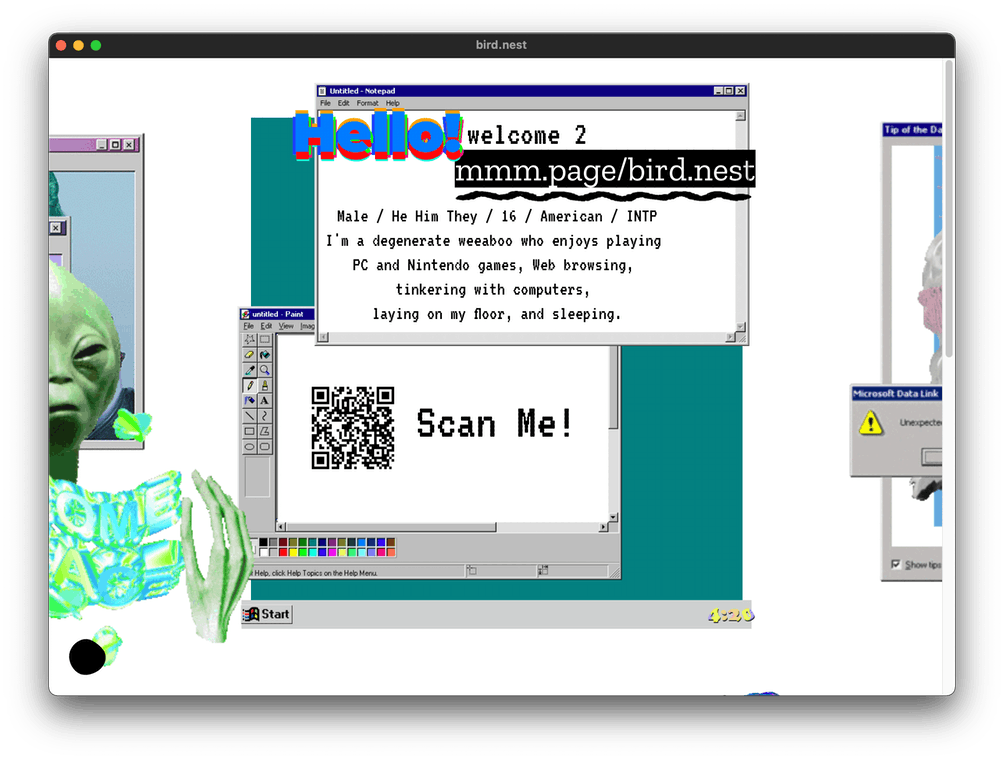Close the purple-titled window on left

(129, 145)
